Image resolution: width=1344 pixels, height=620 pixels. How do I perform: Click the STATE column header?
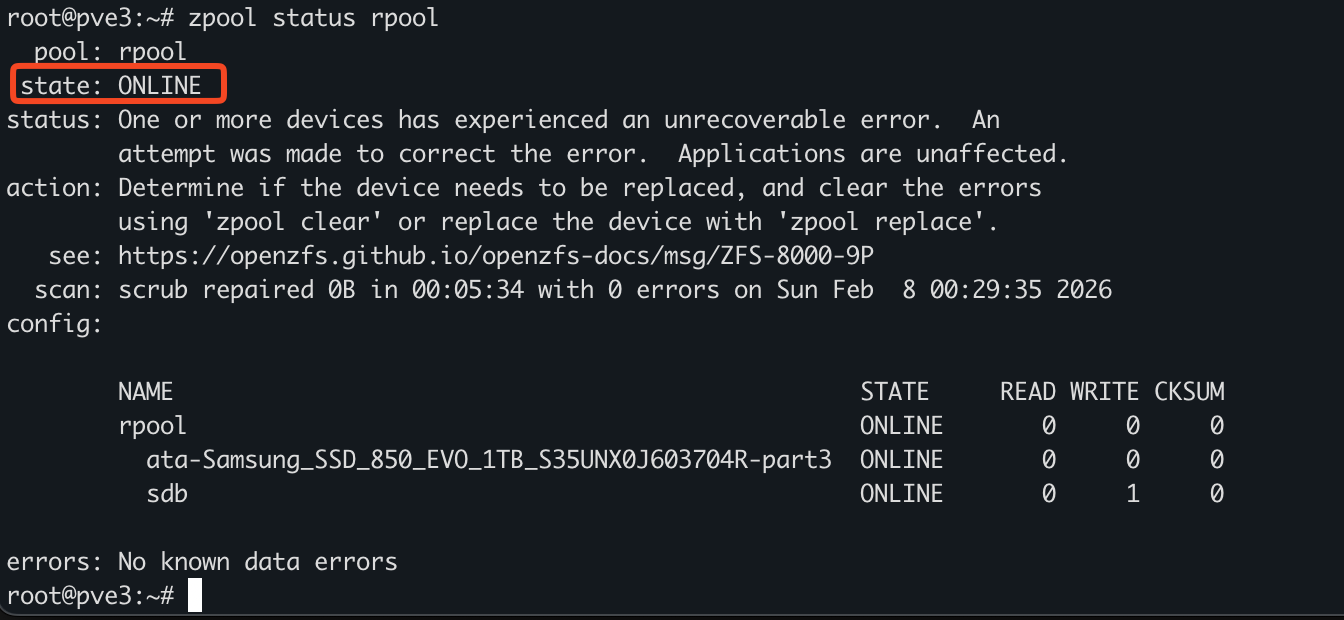894,392
